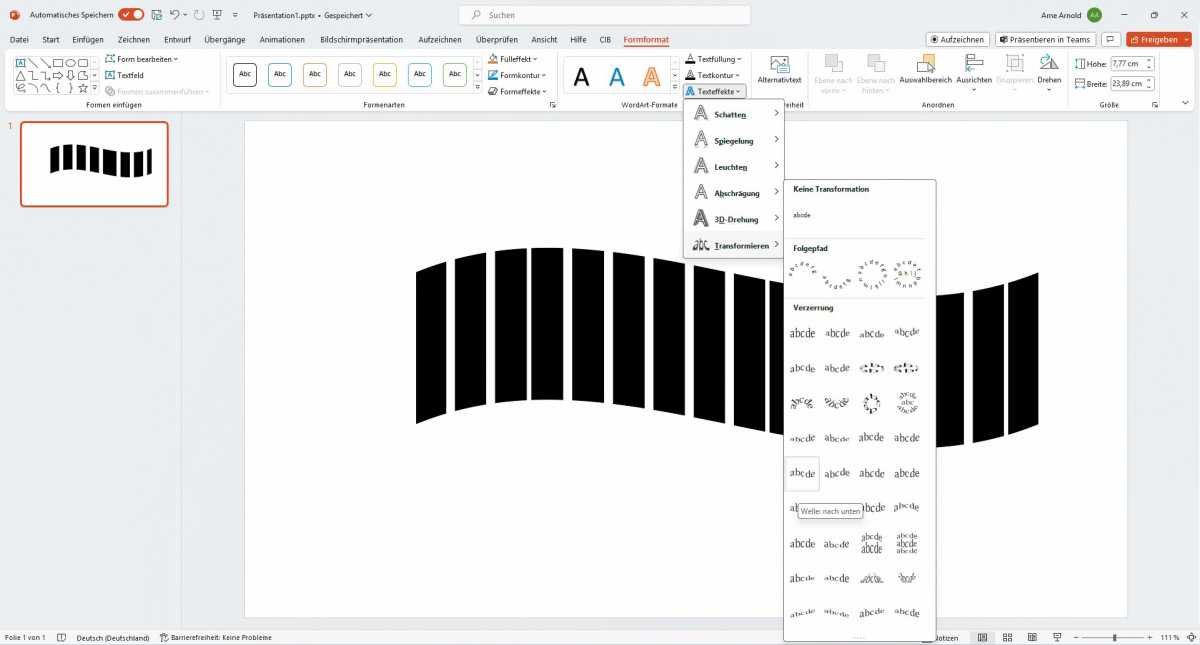1200x645 pixels.
Task: Switch to Normal view icon in status bar
Action: click(982, 637)
